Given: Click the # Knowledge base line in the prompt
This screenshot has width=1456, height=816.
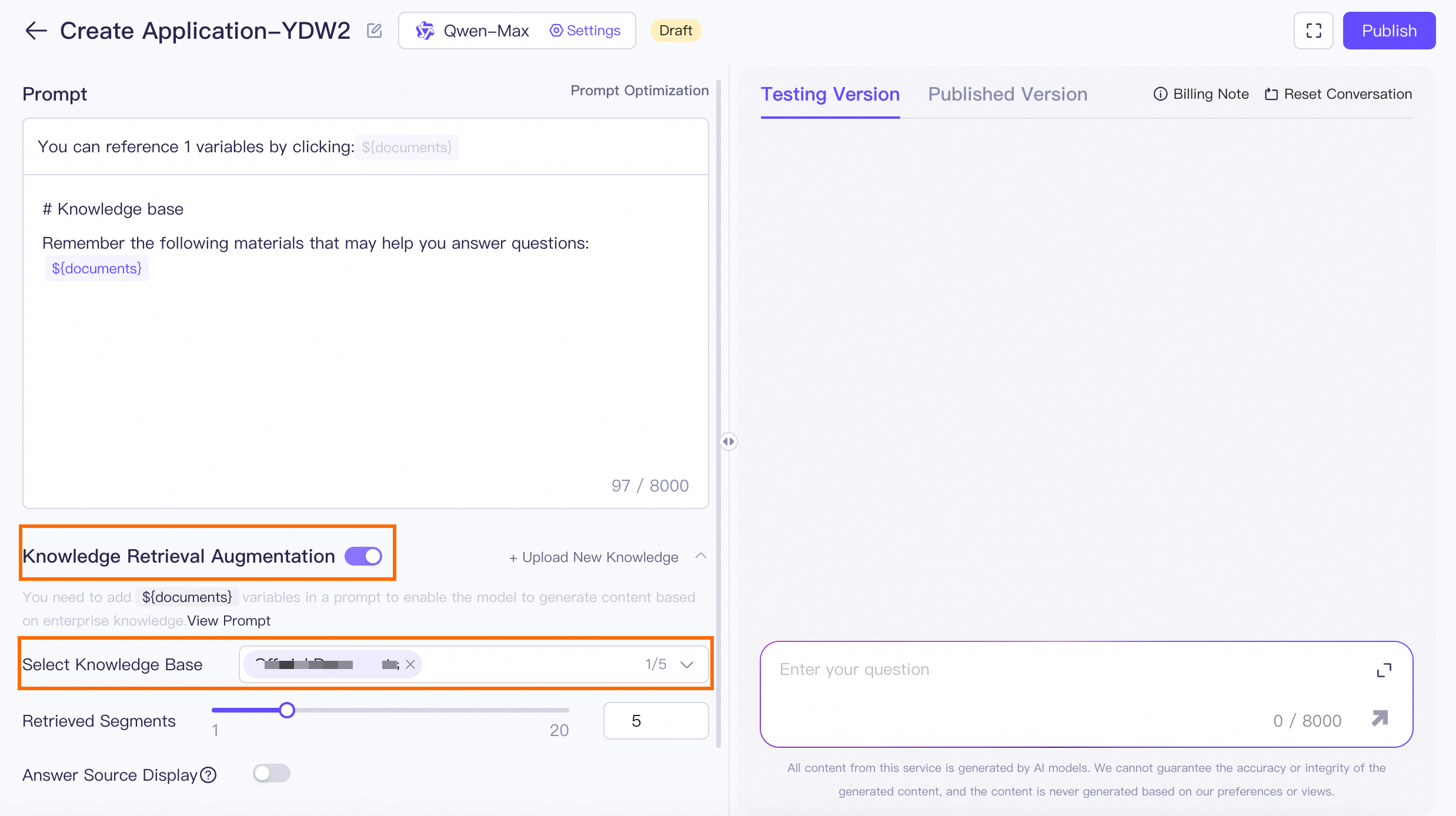Looking at the screenshot, I should click(x=113, y=209).
